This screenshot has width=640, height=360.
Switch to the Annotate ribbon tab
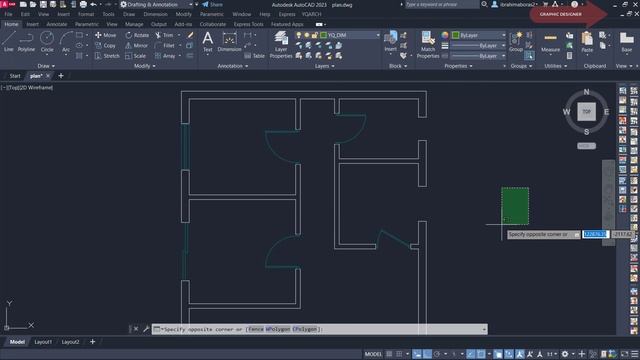pyautogui.click(x=56, y=24)
